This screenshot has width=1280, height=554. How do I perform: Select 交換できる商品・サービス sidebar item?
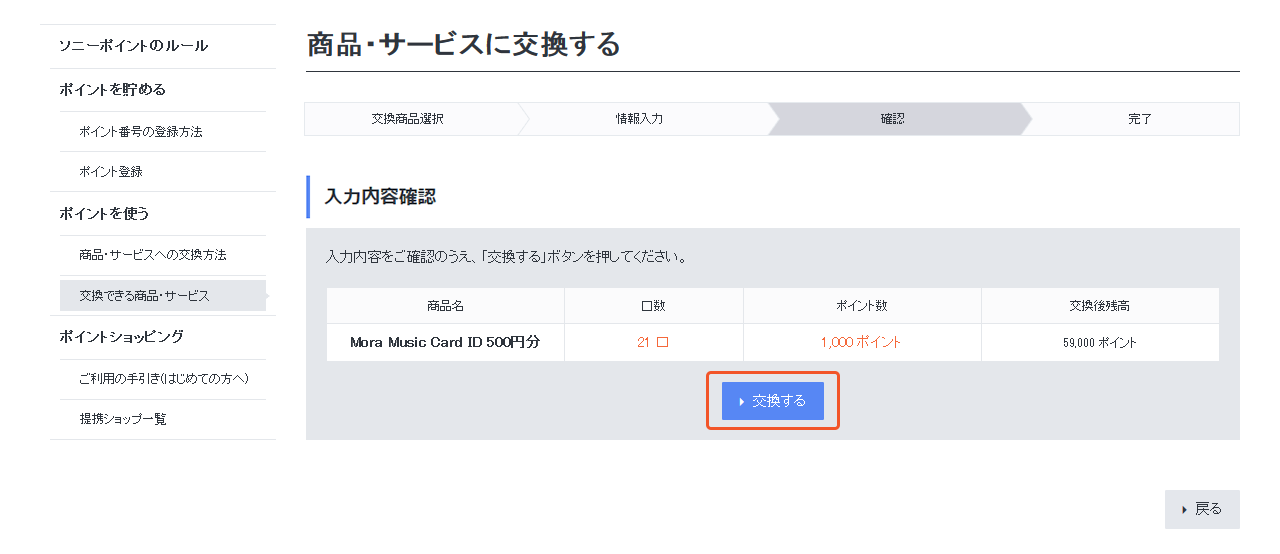145,296
